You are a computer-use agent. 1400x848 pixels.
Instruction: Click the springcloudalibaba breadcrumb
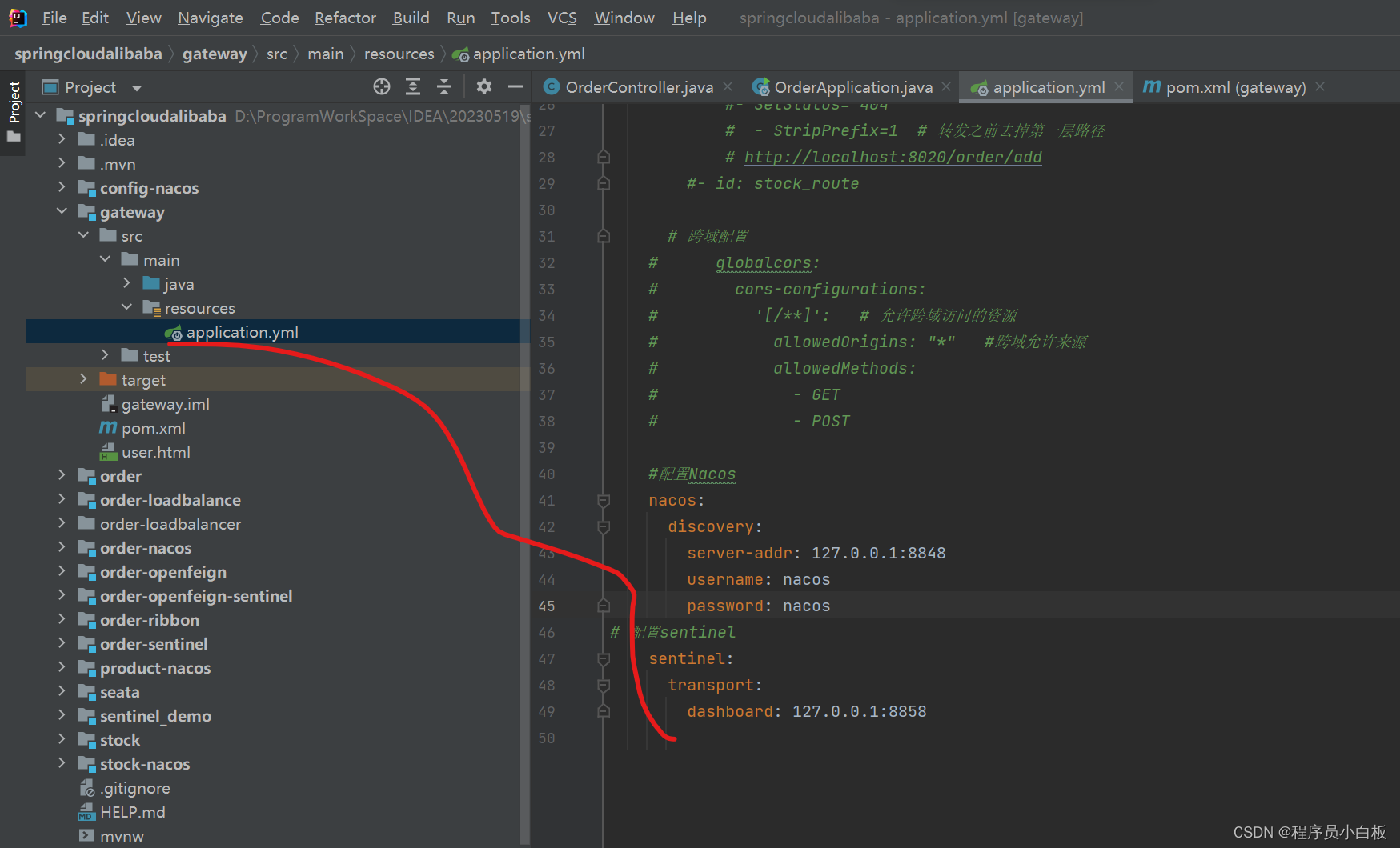(x=88, y=54)
